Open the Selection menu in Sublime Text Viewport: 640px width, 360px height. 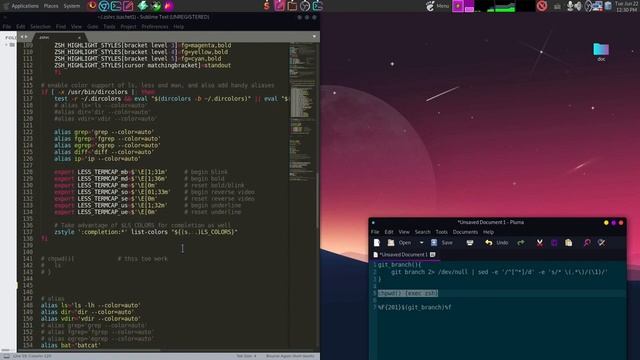[x=40, y=27]
